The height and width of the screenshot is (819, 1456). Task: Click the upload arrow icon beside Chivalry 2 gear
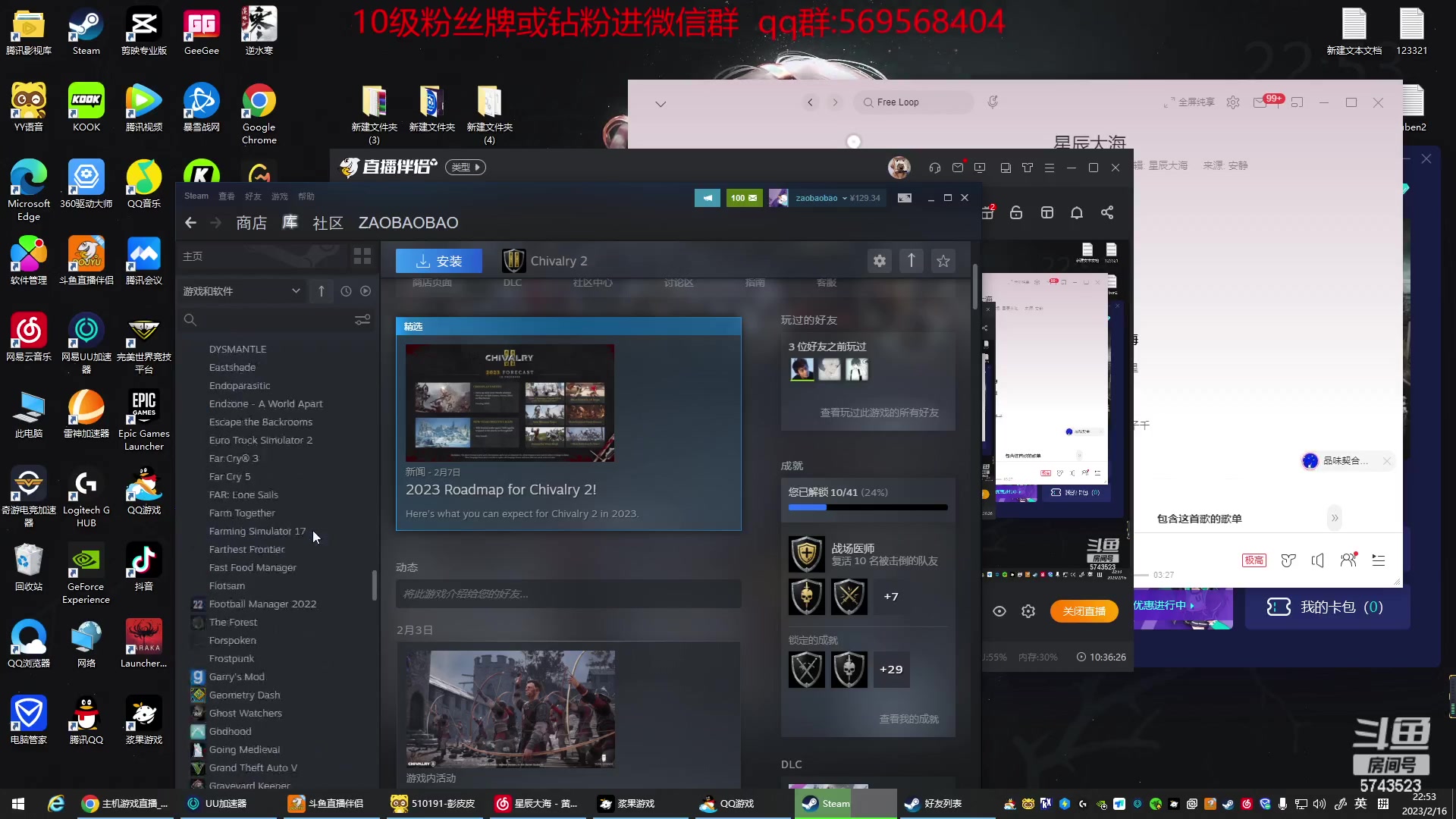pos(912,261)
